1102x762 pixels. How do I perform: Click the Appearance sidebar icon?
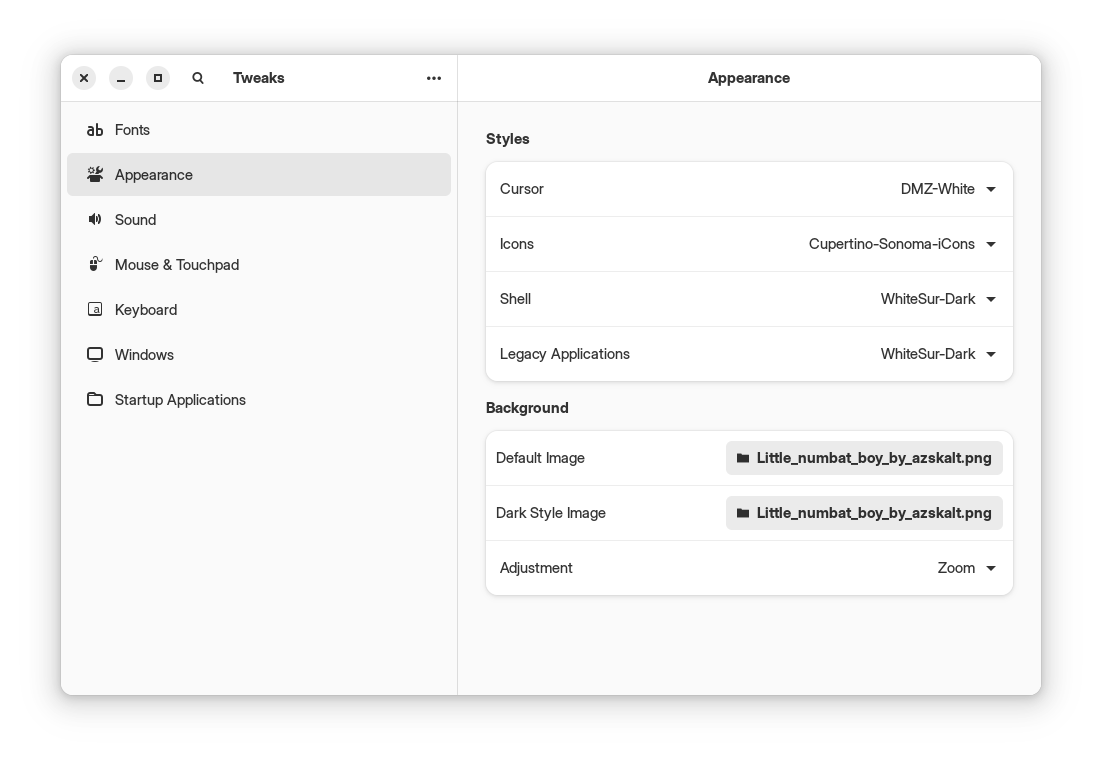(95, 174)
